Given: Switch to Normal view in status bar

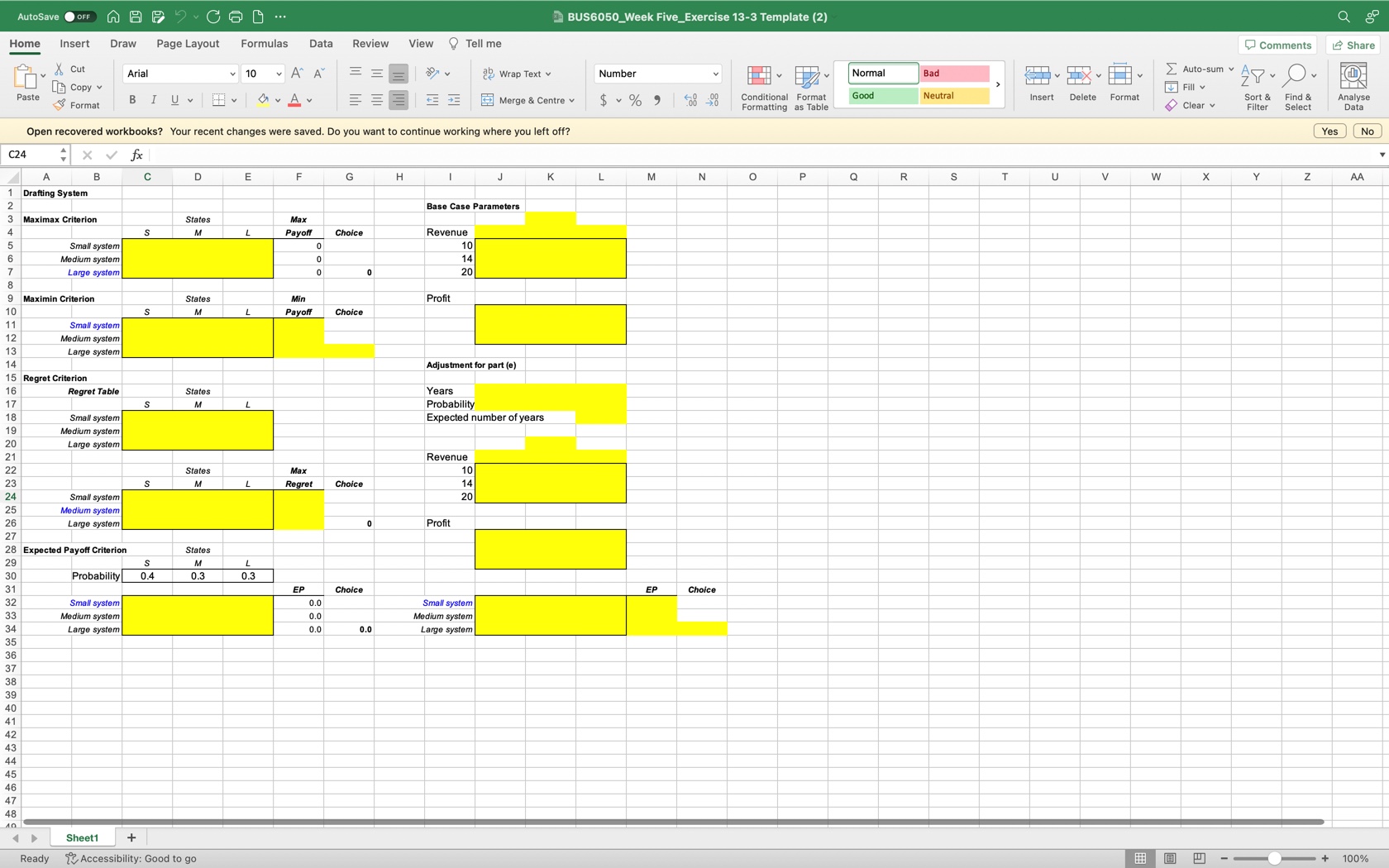Looking at the screenshot, I should (x=1140, y=858).
